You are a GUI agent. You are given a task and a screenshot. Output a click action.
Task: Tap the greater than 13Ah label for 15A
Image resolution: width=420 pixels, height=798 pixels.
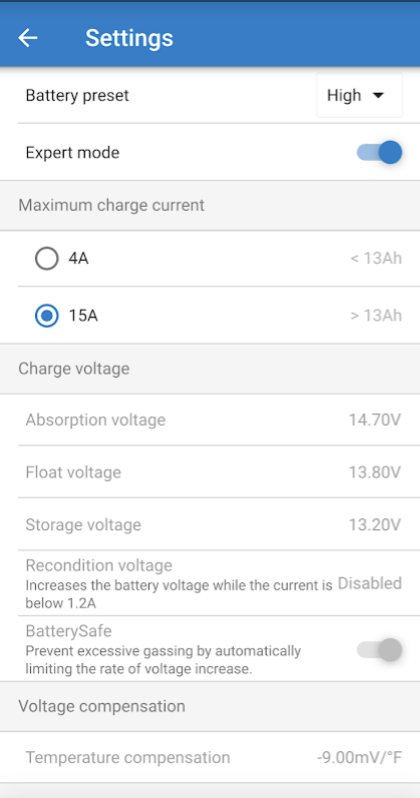click(x=376, y=316)
